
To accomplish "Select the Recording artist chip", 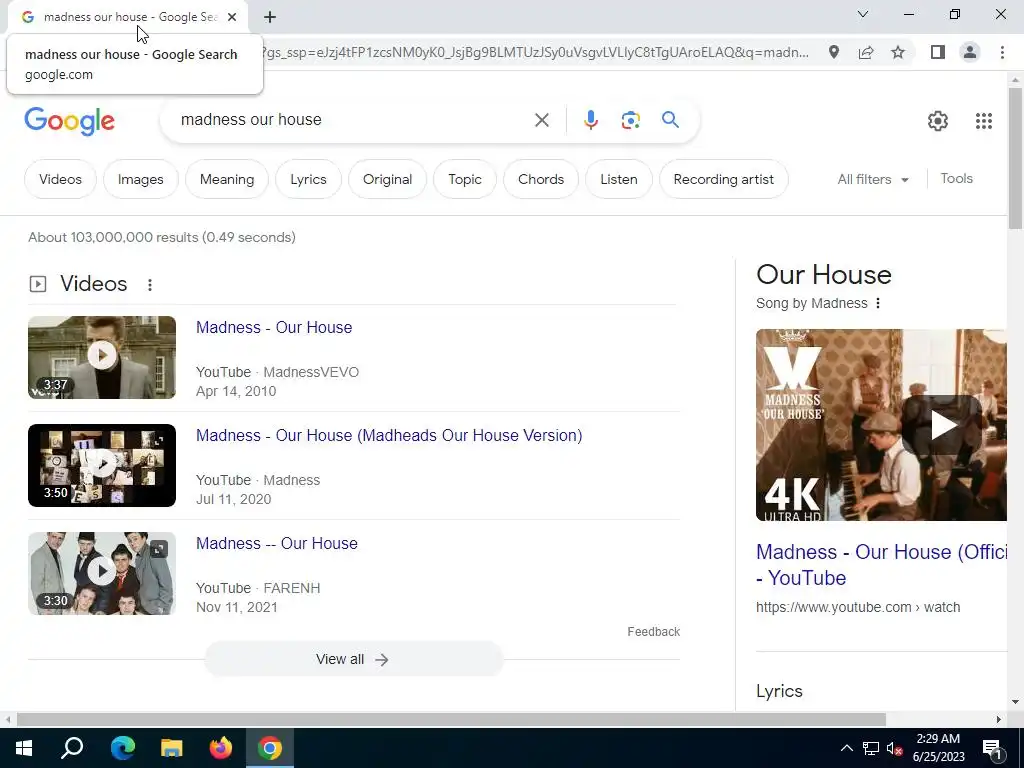I will tap(724, 179).
